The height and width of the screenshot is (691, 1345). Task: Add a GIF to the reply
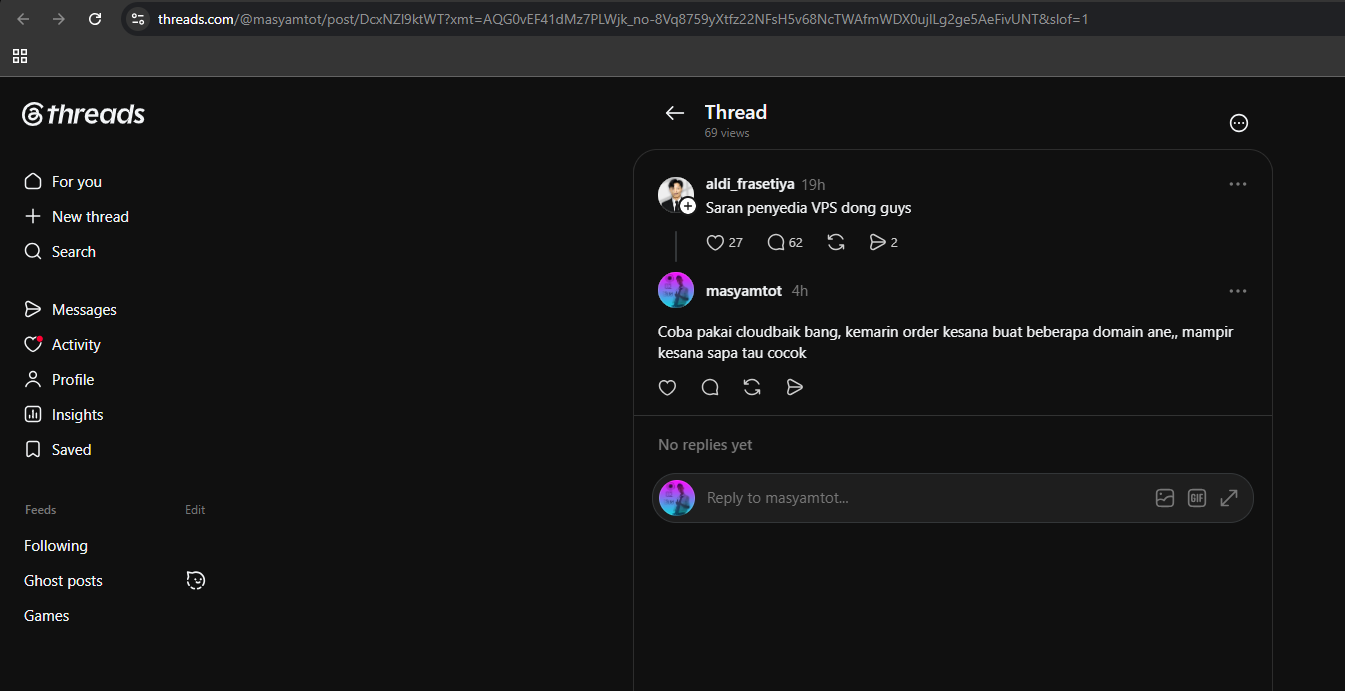[x=1197, y=498]
